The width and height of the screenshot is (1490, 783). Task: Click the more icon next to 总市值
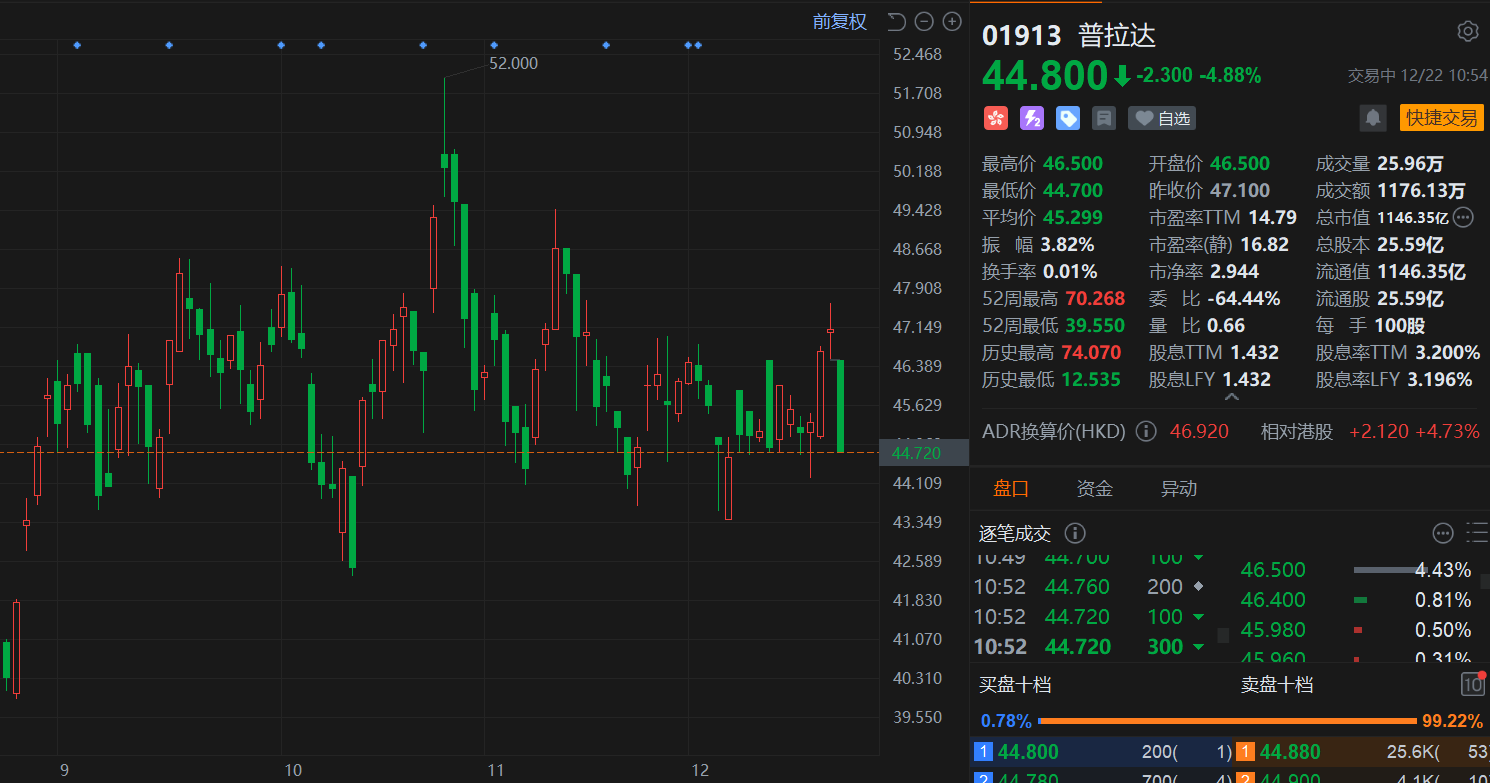1463,217
